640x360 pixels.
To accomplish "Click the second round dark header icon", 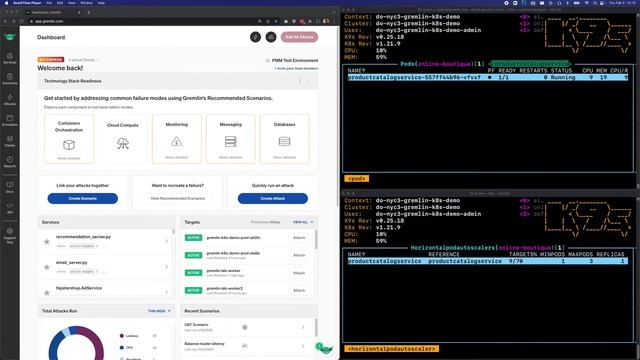I will (271, 37).
